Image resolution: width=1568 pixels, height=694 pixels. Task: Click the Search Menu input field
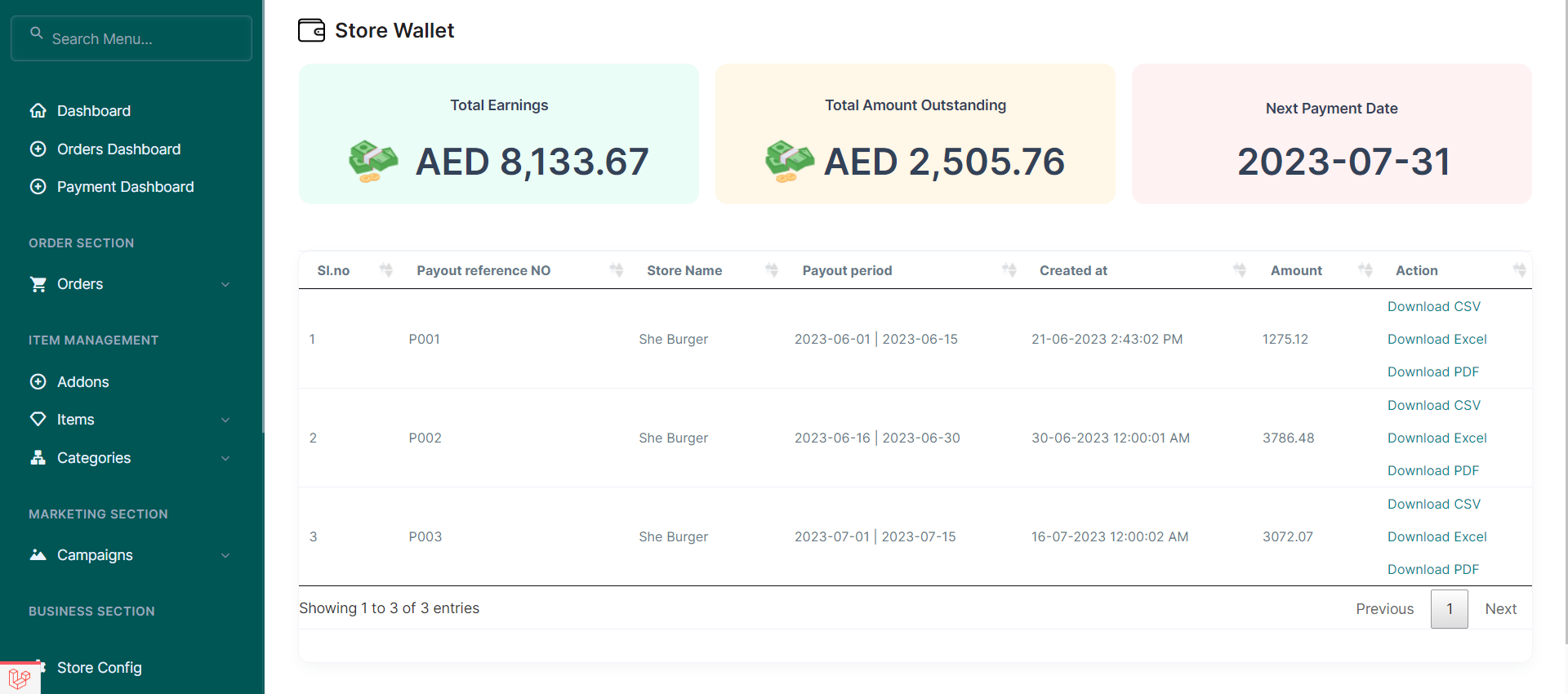click(139, 39)
